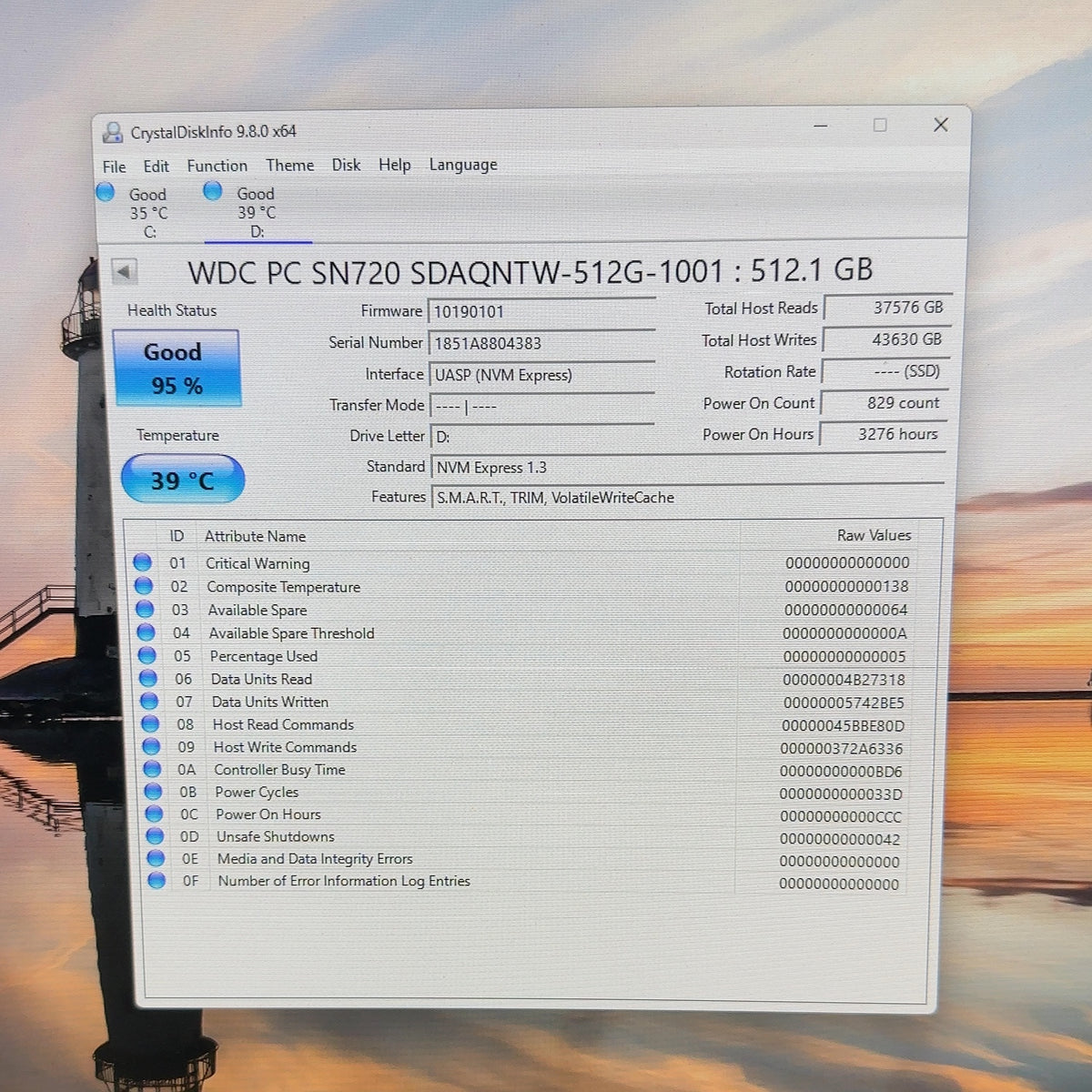Click the CrystalDiskInfo title bar app icon
This screenshot has width=1092, height=1092.
pos(113,133)
